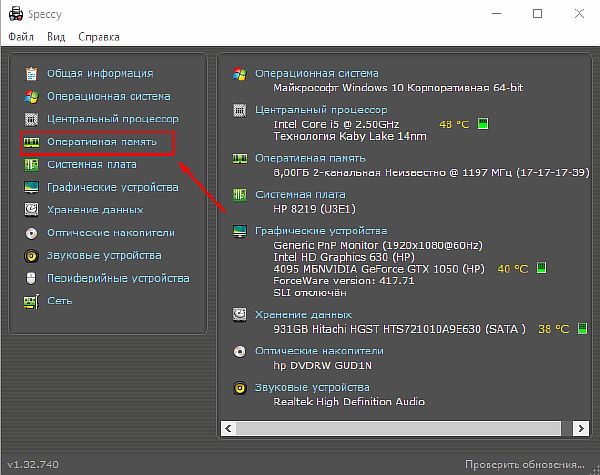This screenshot has height=475, width=600.
Task: Select sidebar item Оптические накопители
Action: 111,233
